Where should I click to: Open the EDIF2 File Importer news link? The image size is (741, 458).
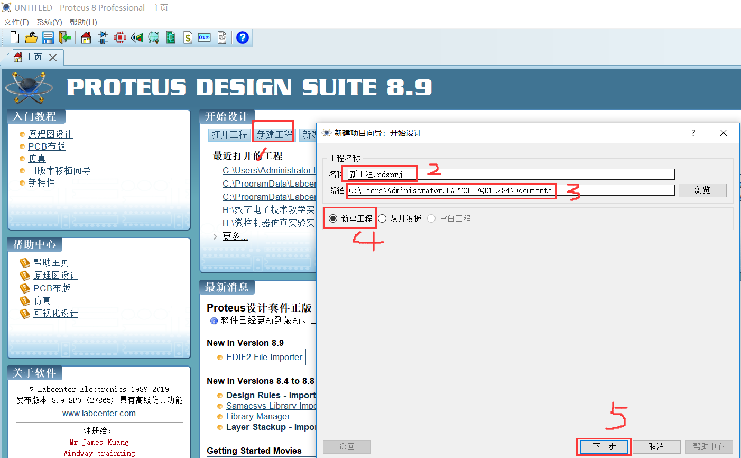point(264,357)
